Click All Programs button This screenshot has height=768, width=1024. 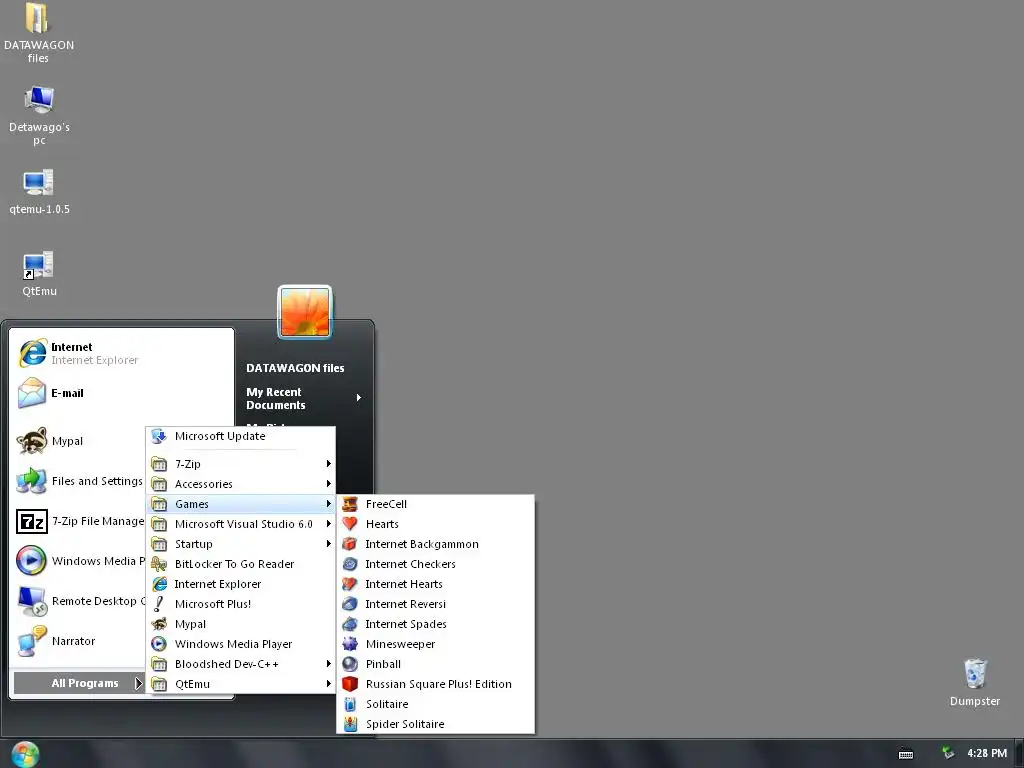tap(78, 683)
